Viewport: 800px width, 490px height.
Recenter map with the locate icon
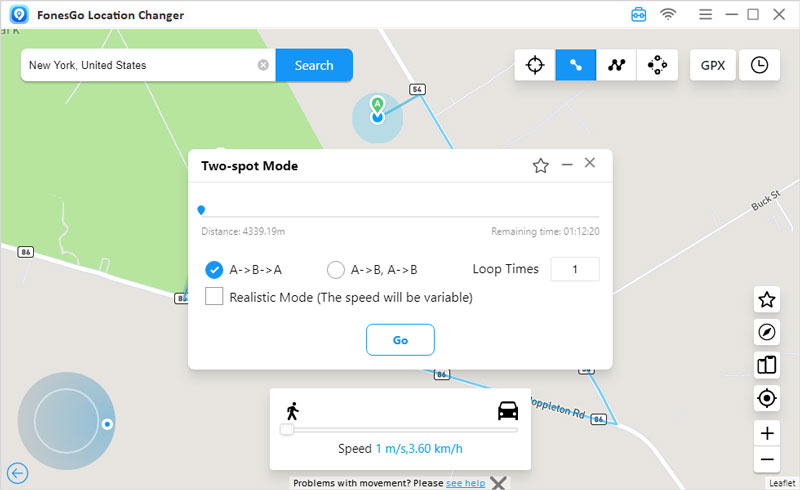767,398
